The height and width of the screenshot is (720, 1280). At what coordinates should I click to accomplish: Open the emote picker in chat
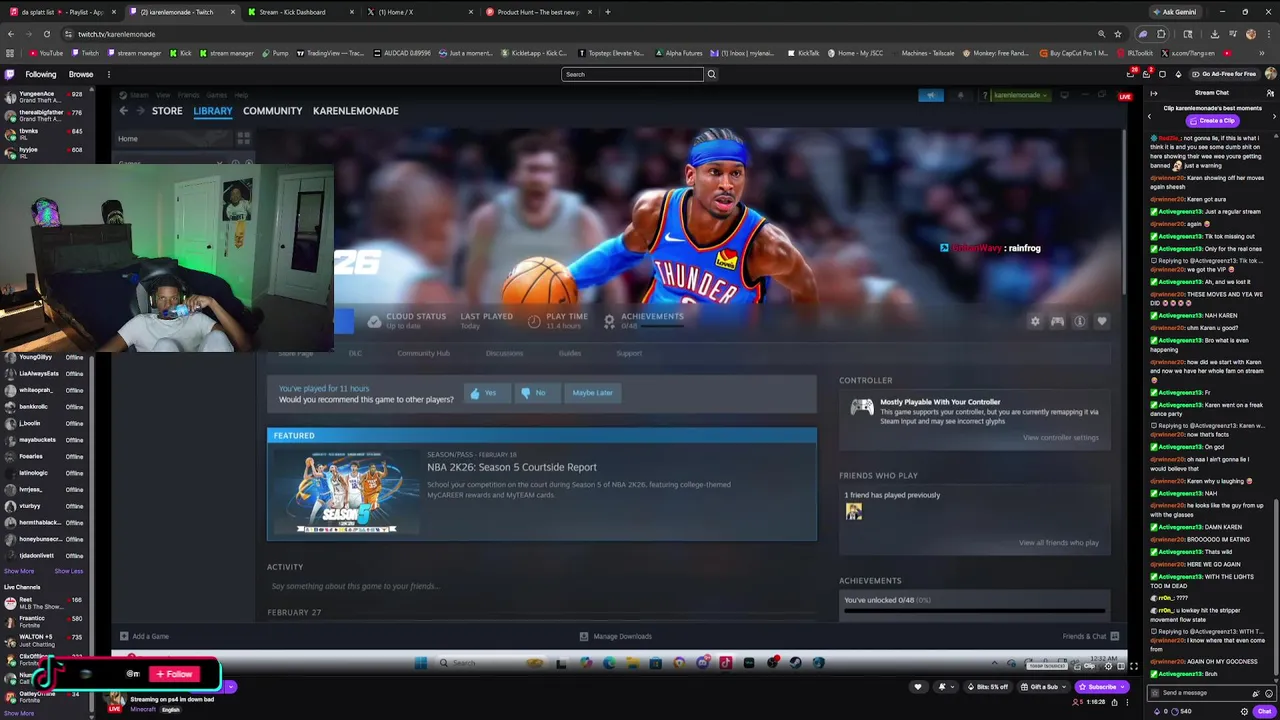pos(1270,693)
